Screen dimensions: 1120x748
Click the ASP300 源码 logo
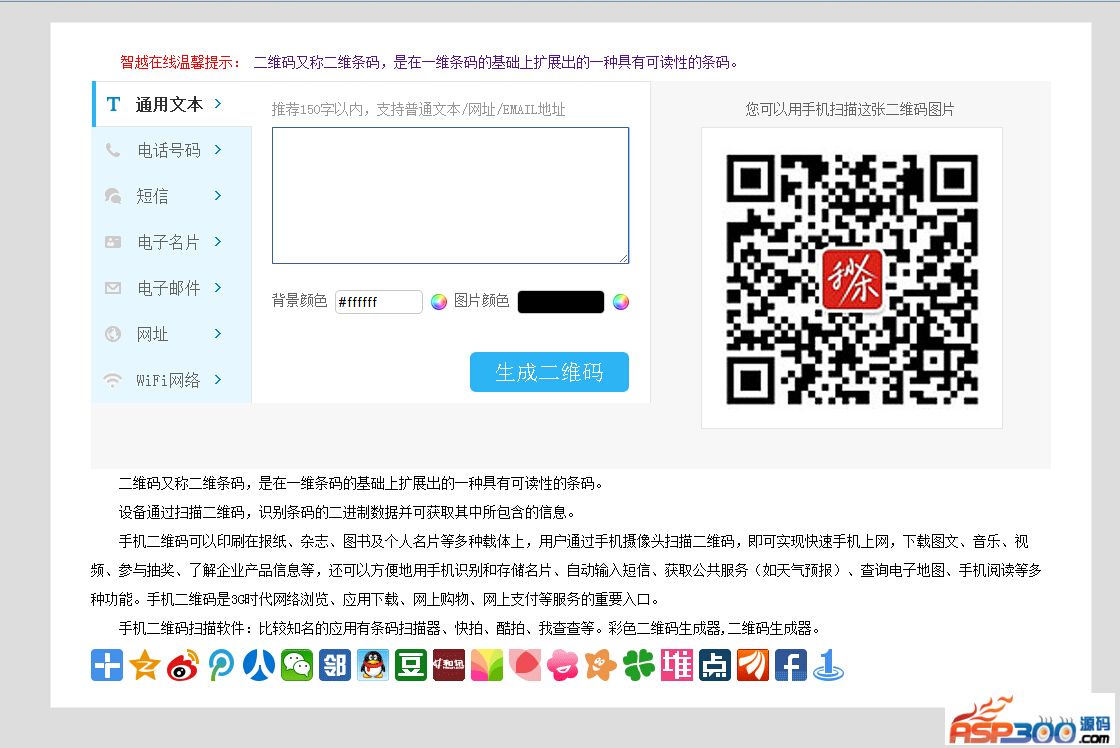pyautogui.click(x=1029, y=721)
